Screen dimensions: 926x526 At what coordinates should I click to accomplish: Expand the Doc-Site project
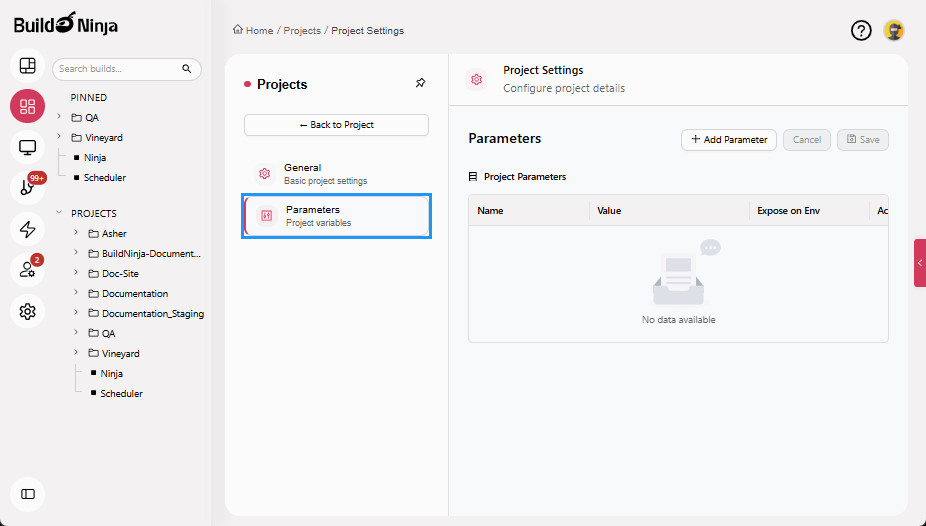click(x=76, y=273)
